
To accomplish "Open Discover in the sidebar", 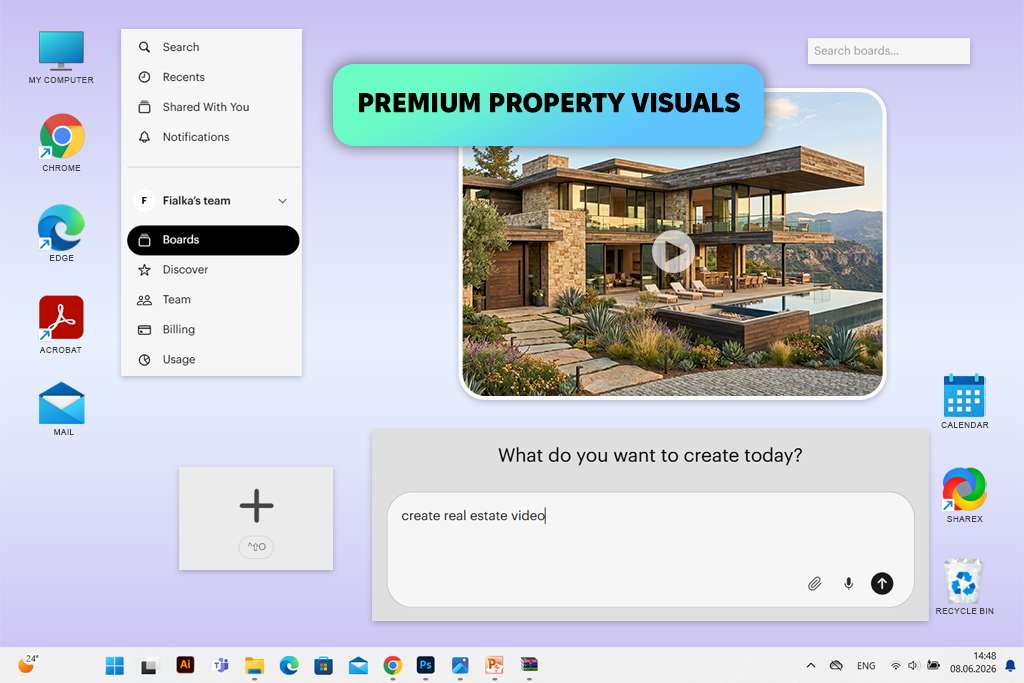I will click(x=213, y=270).
